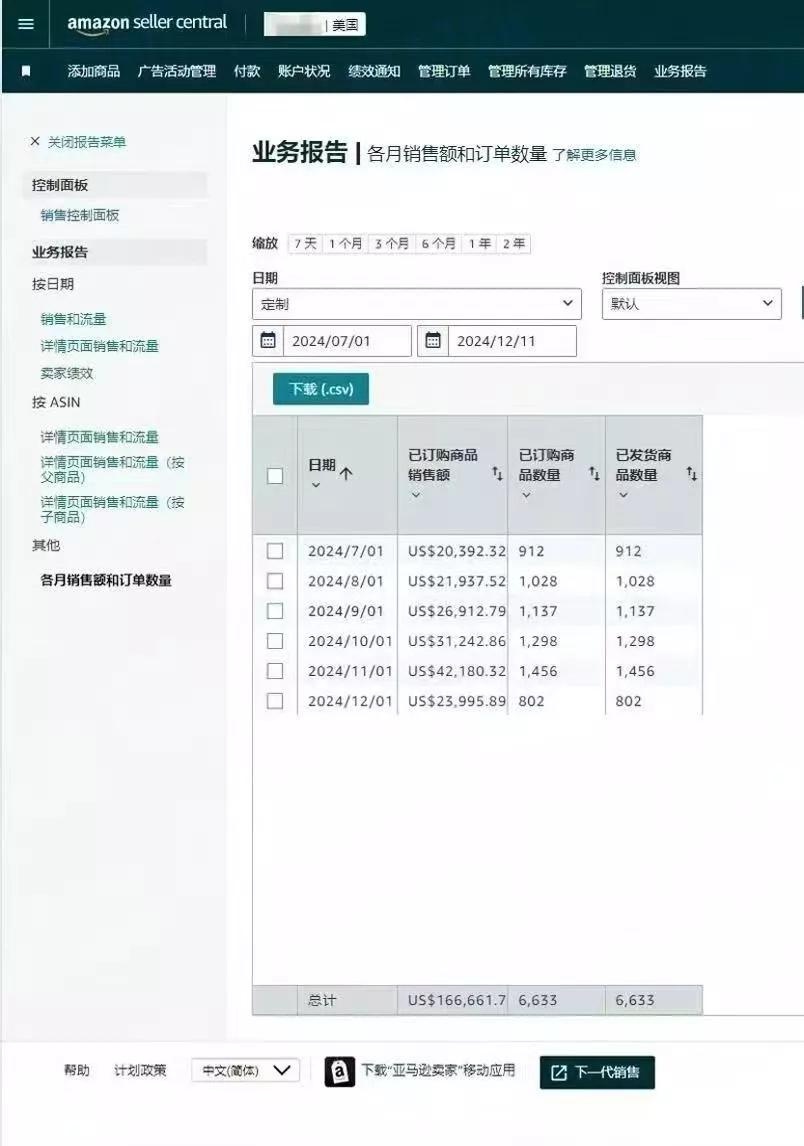Open 付款 in the navigation bar
Image resolution: width=804 pixels, height=1146 pixels.
(247, 71)
